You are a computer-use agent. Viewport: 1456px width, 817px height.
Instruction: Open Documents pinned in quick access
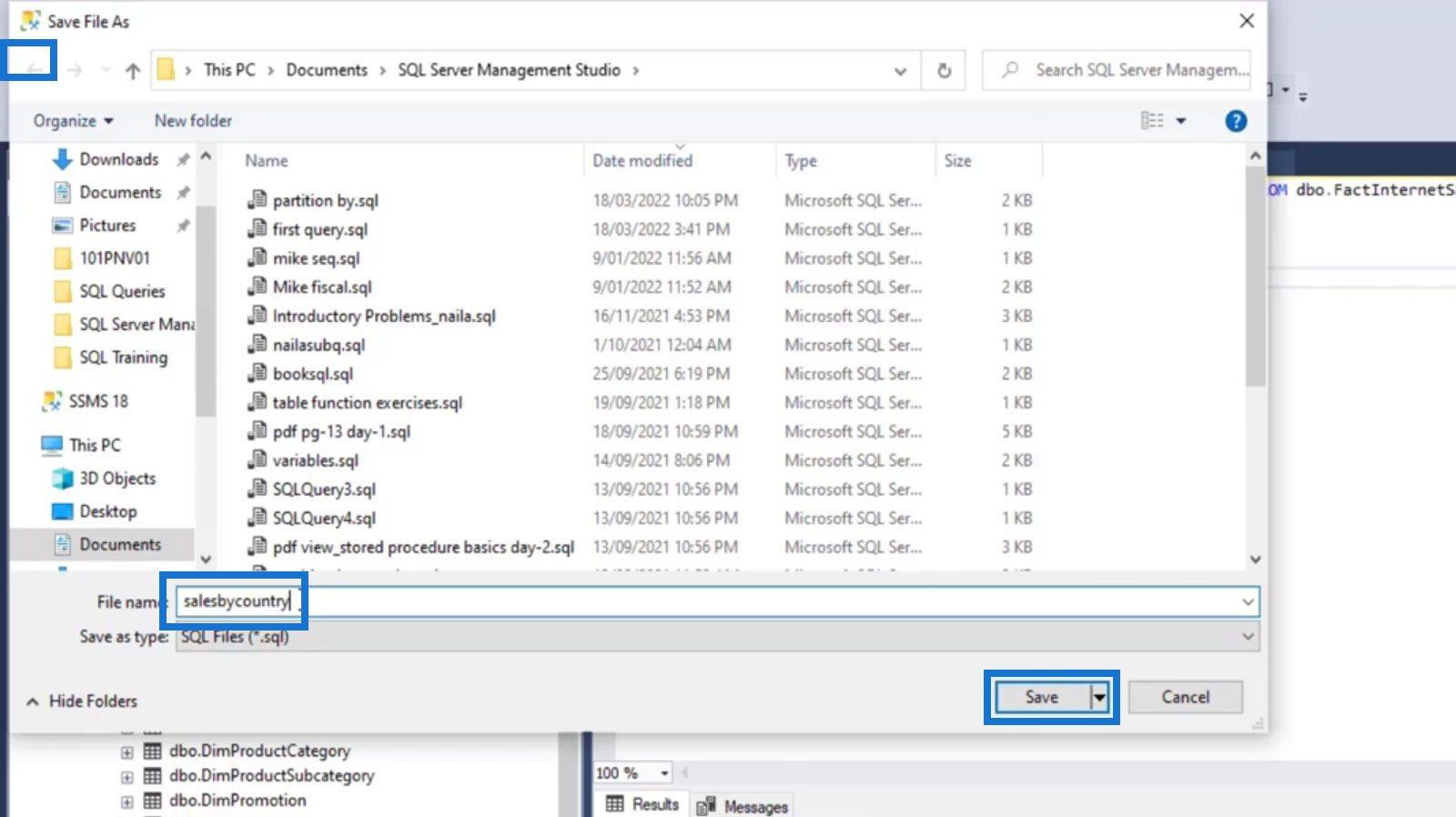coord(120,192)
